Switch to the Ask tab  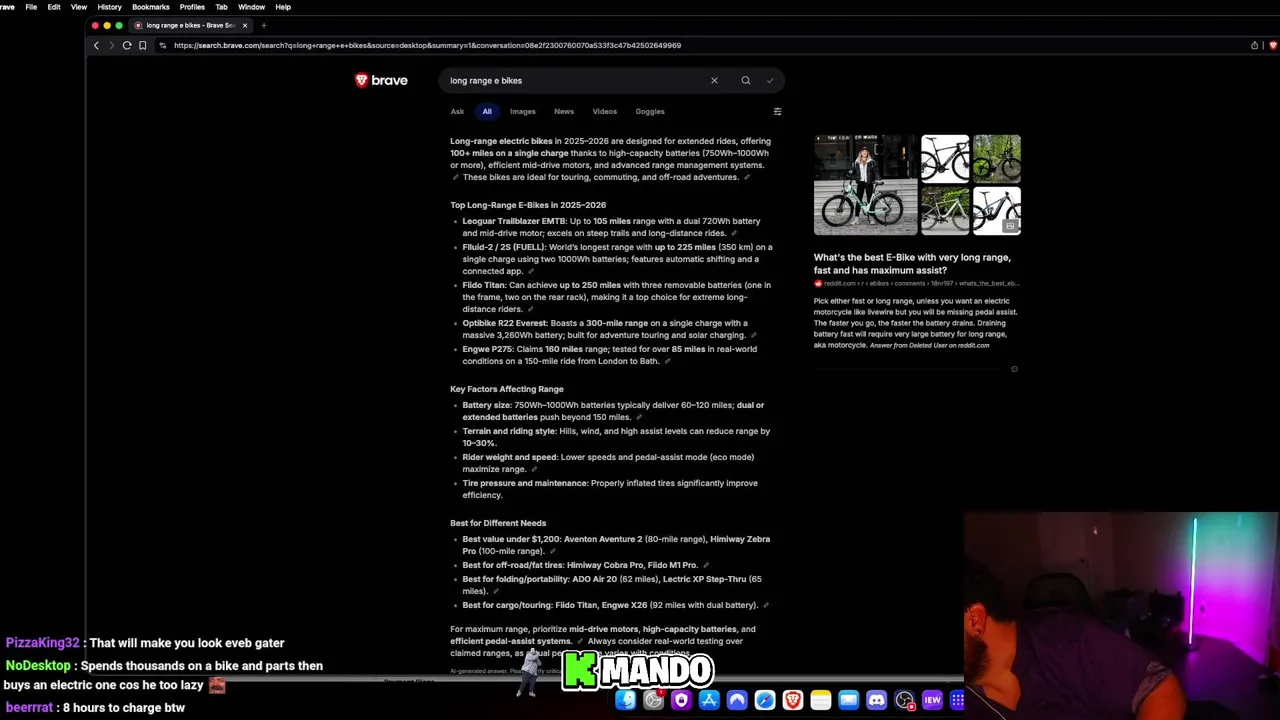coord(457,111)
